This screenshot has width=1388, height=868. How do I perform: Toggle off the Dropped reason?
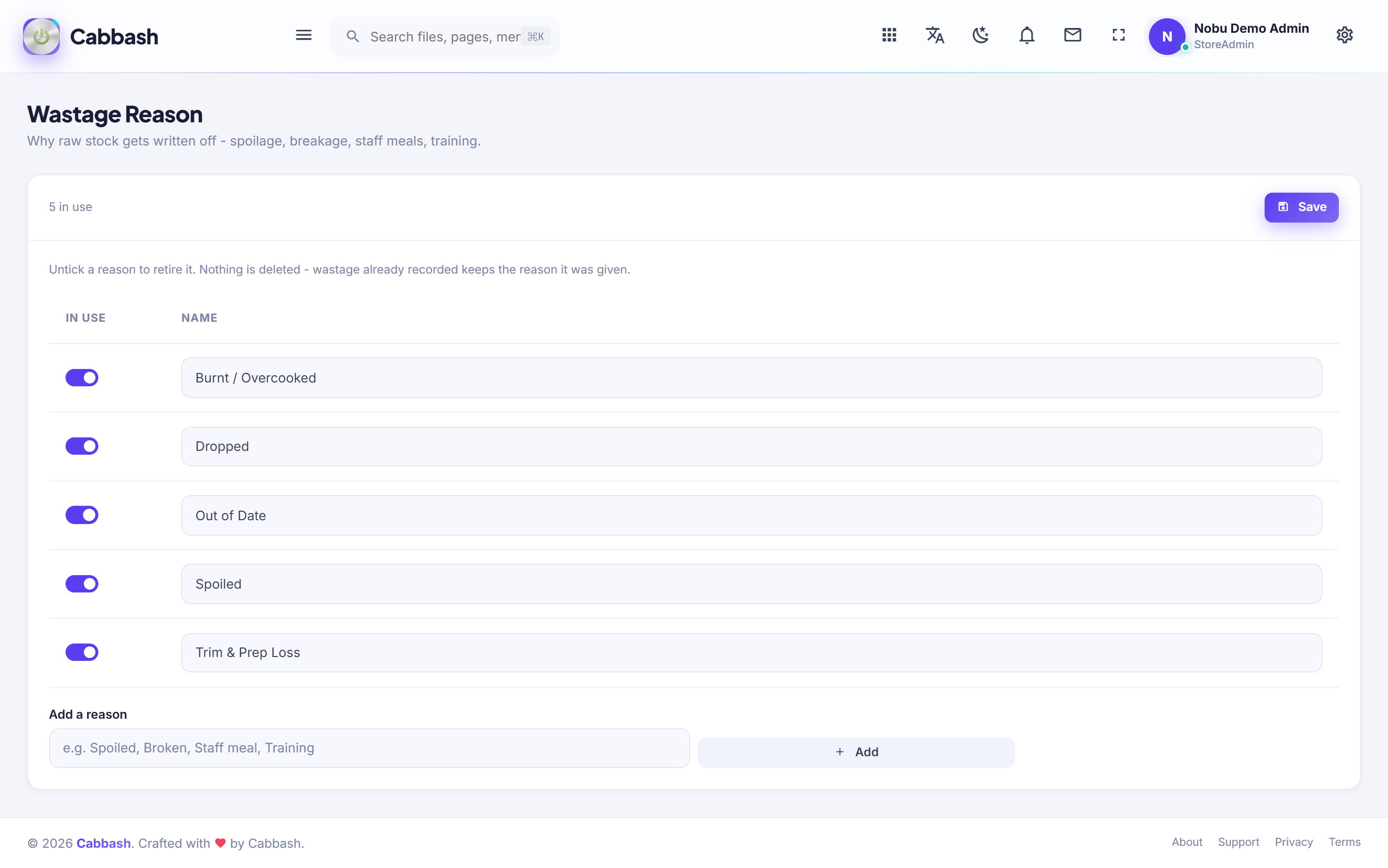81,446
